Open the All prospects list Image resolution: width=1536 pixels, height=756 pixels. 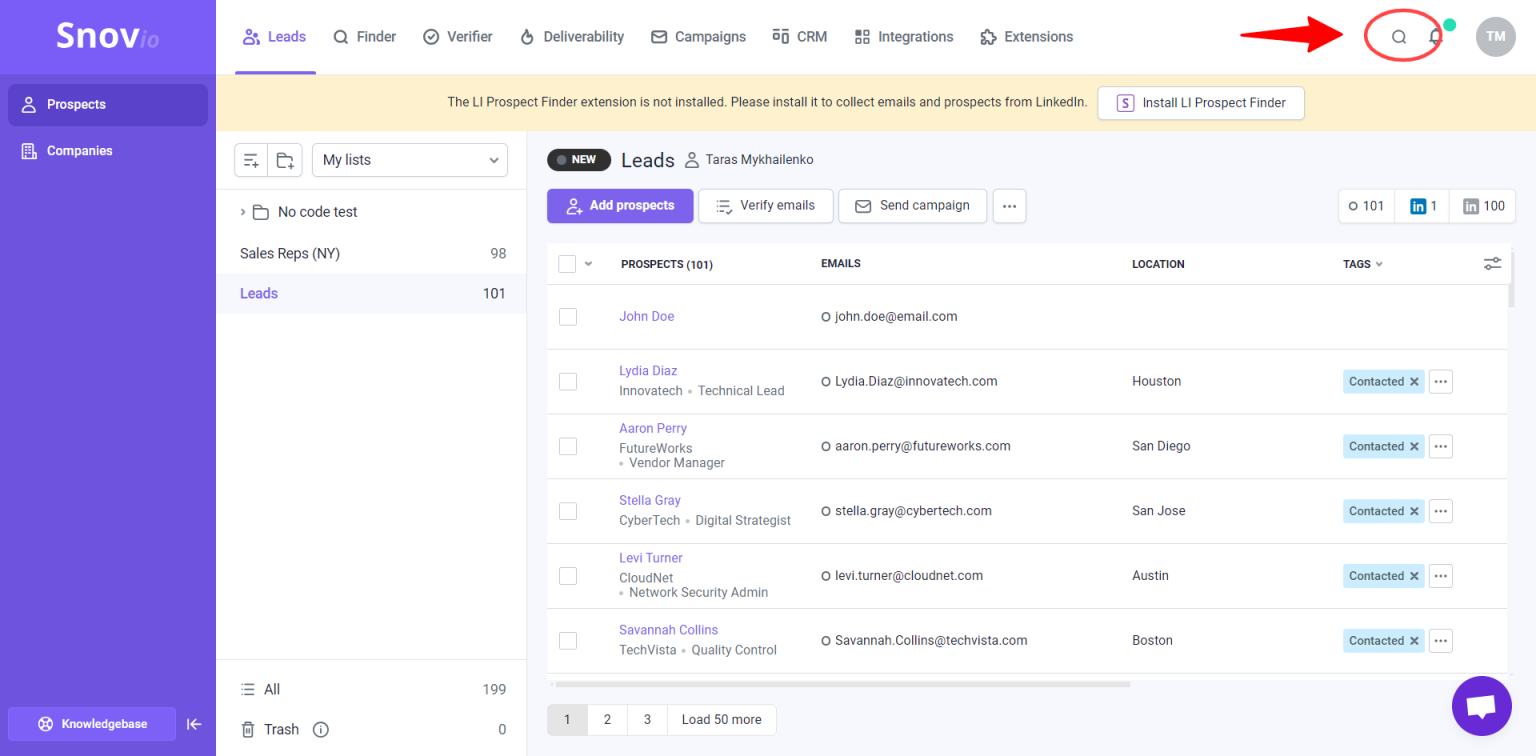[371, 690]
